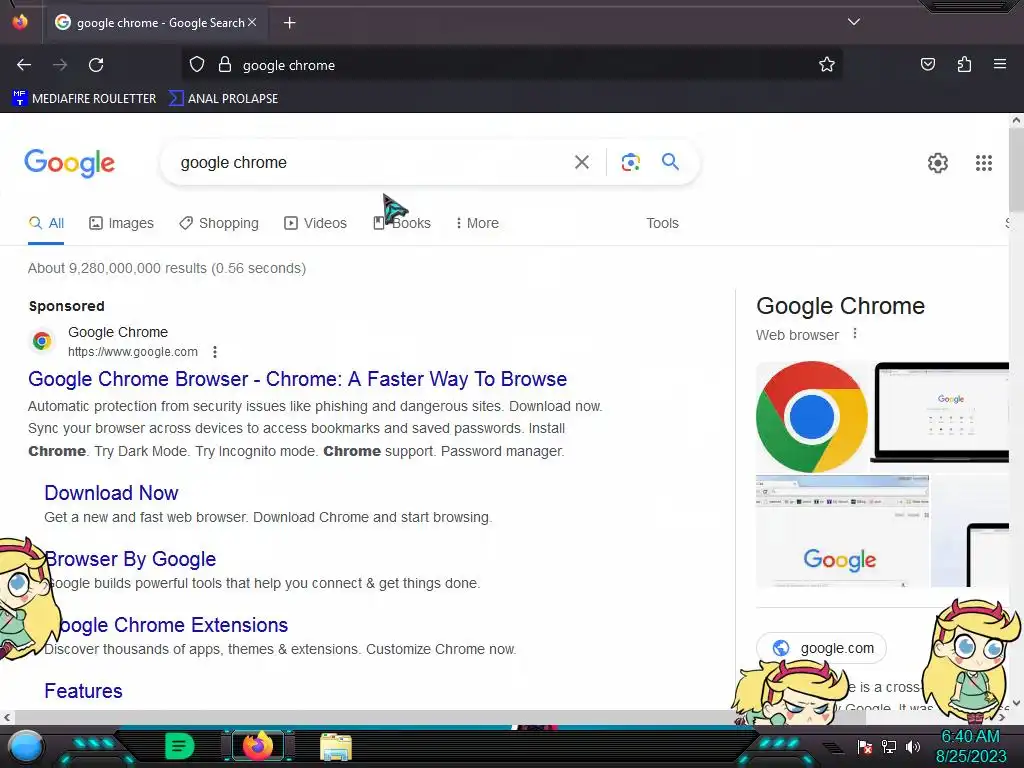List all tabs with the chevron dropdown
1024x768 pixels.
pyautogui.click(x=854, y=22)
